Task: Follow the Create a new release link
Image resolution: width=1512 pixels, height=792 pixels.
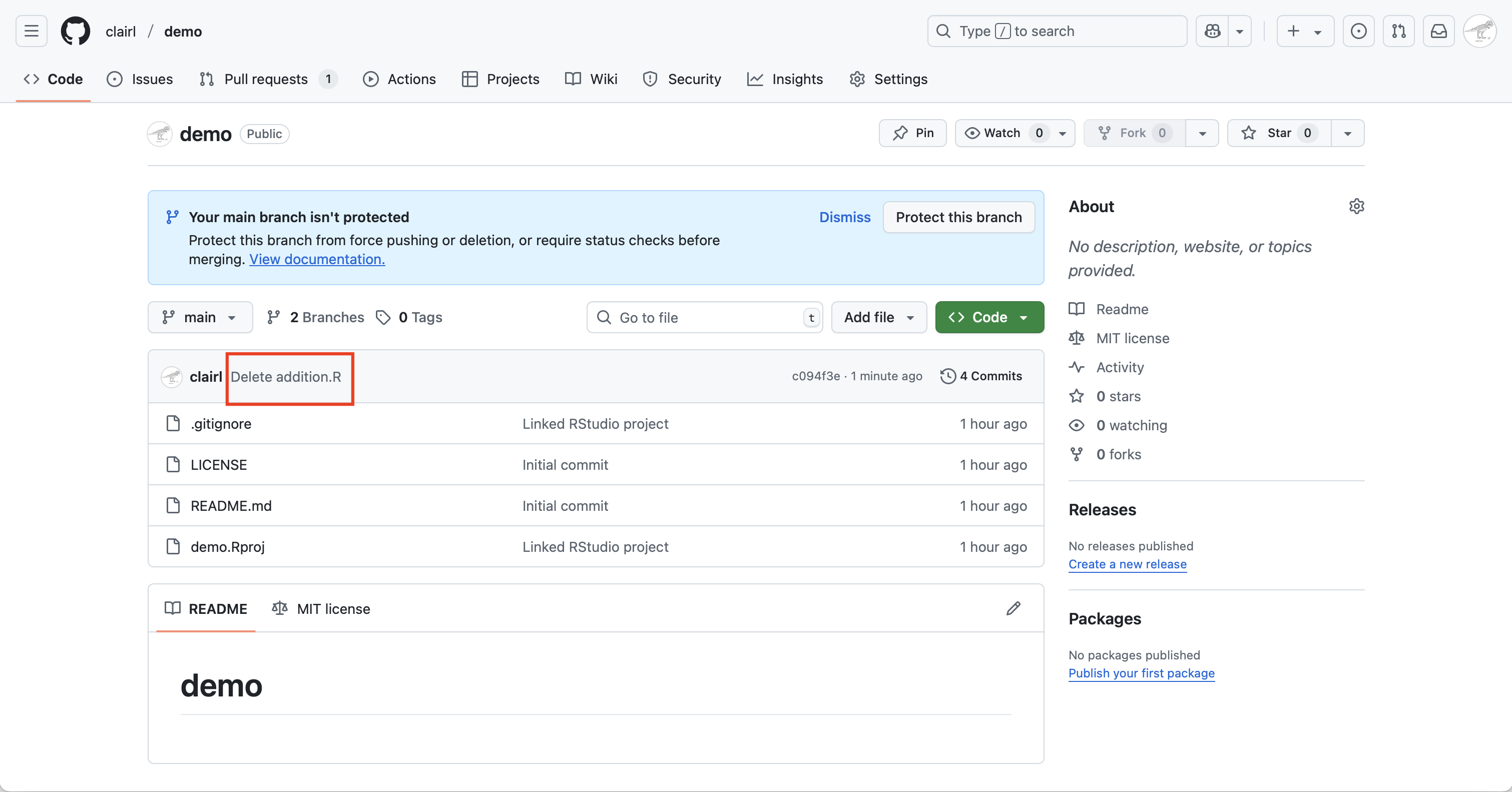Action: tap(1127, 564)
